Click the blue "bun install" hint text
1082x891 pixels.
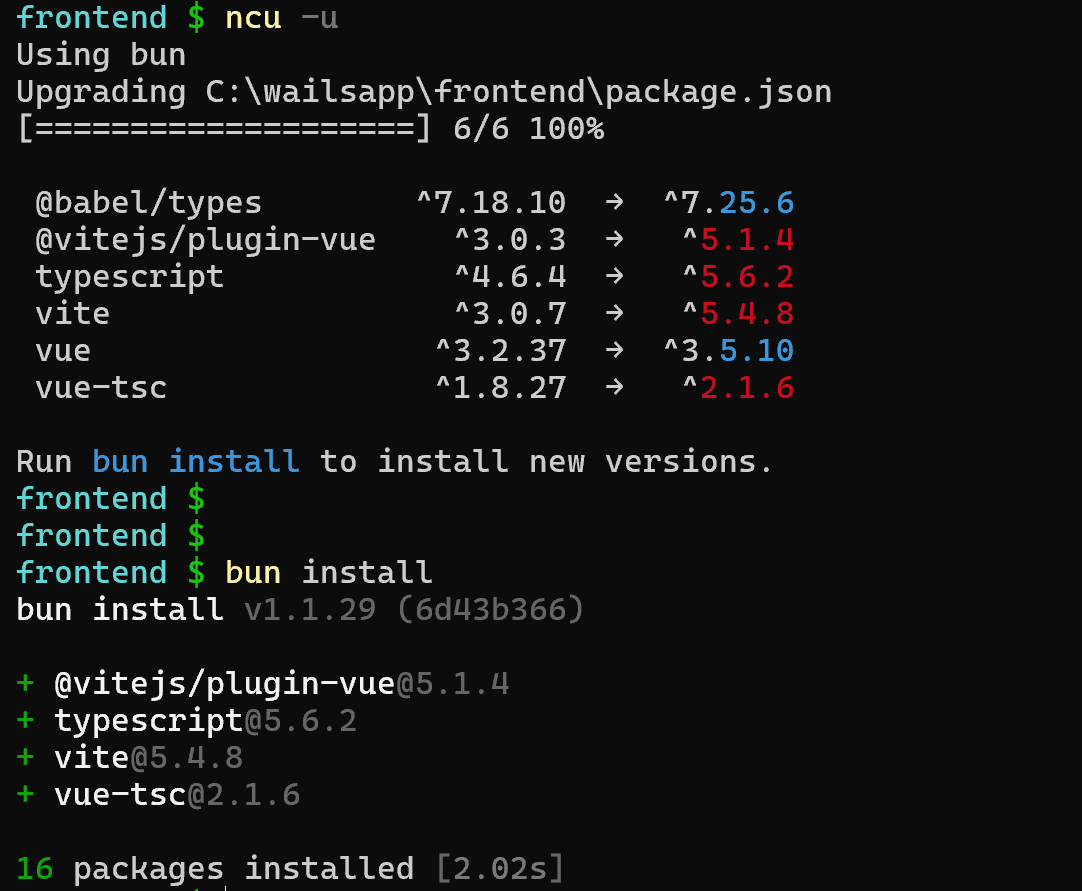pos(196,462)
